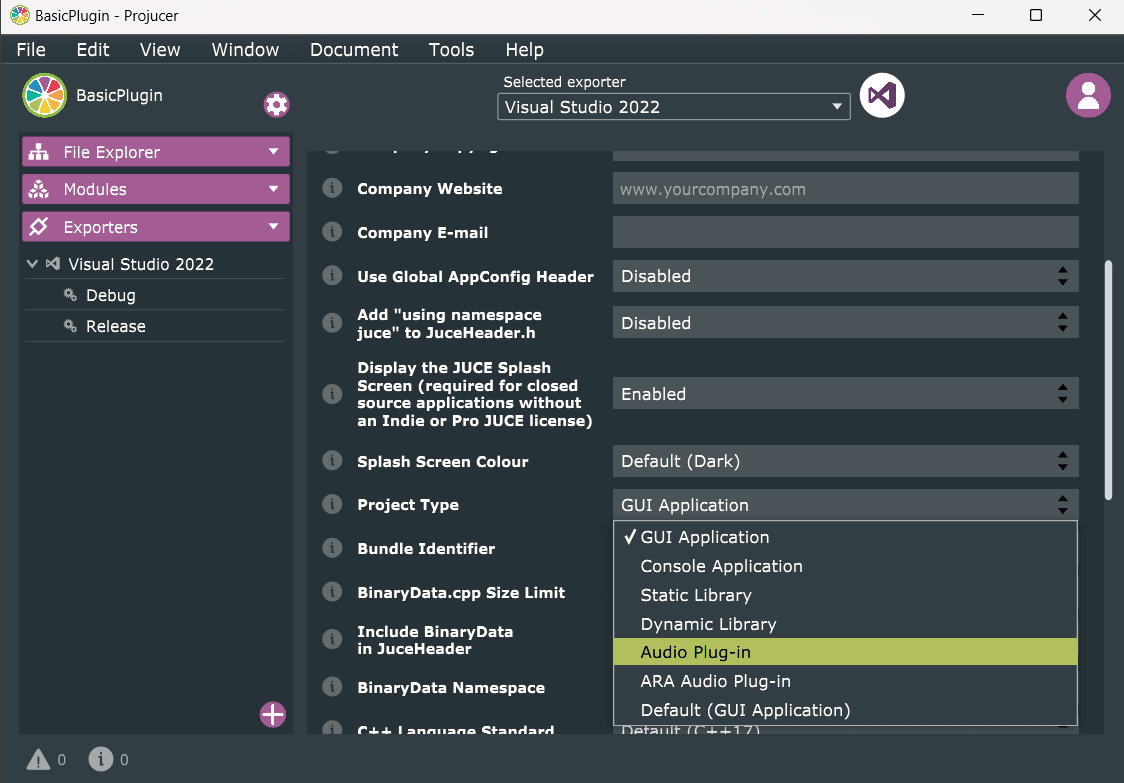This screenshot has height=783, width=1124.
Task: Click info icon beside Splash Screen Colour
Action: pyautogui.click(x=332, y=461)
